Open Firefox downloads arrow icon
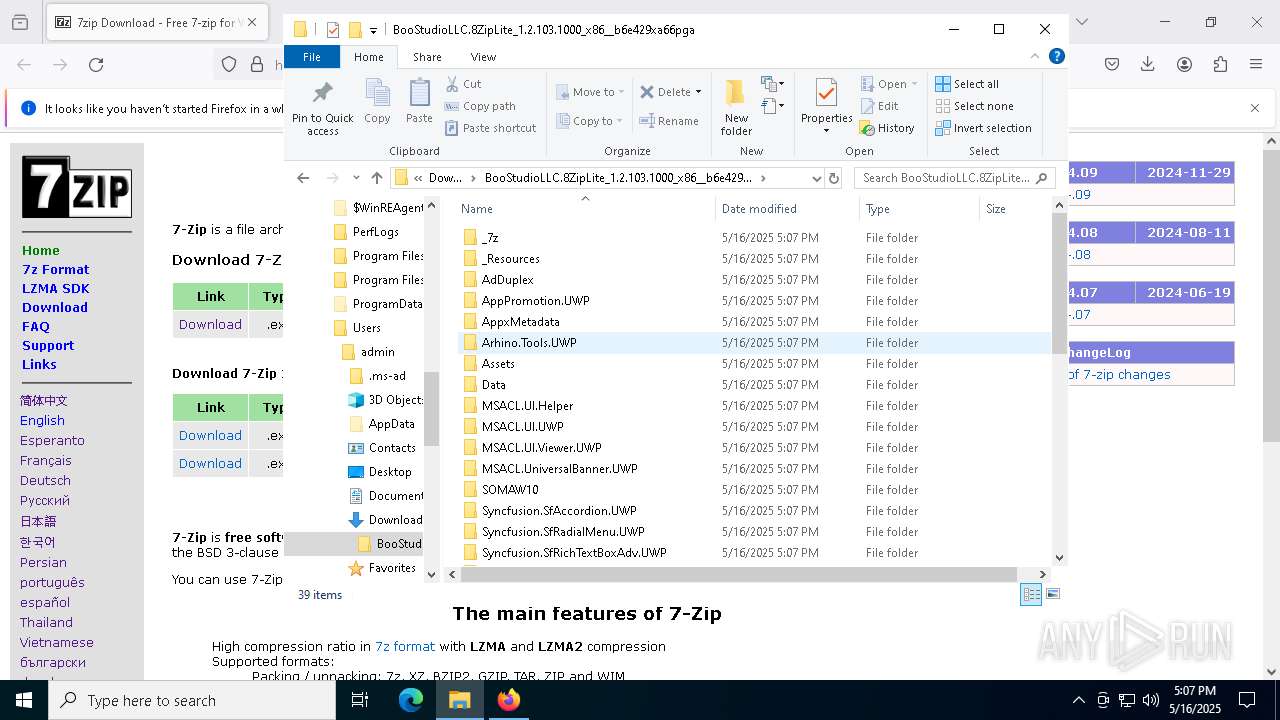 coord(1148,65)
